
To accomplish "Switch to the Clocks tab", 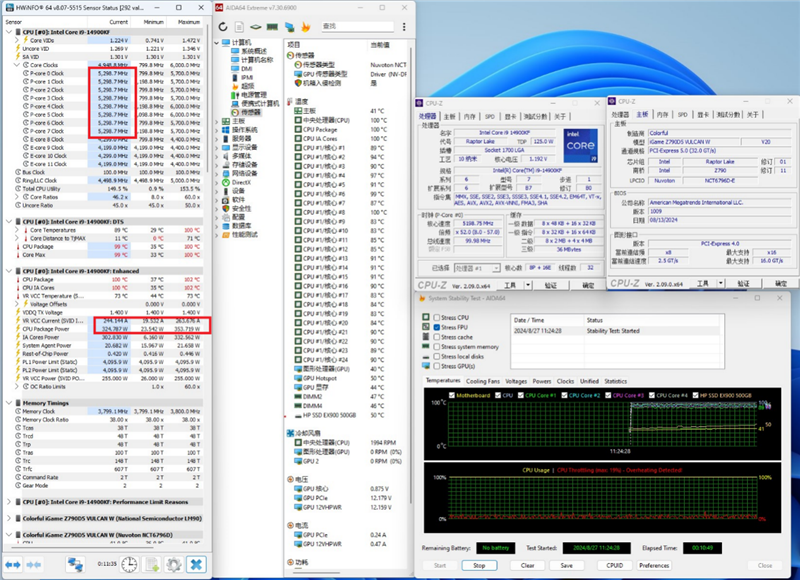I will click(565, 381).
